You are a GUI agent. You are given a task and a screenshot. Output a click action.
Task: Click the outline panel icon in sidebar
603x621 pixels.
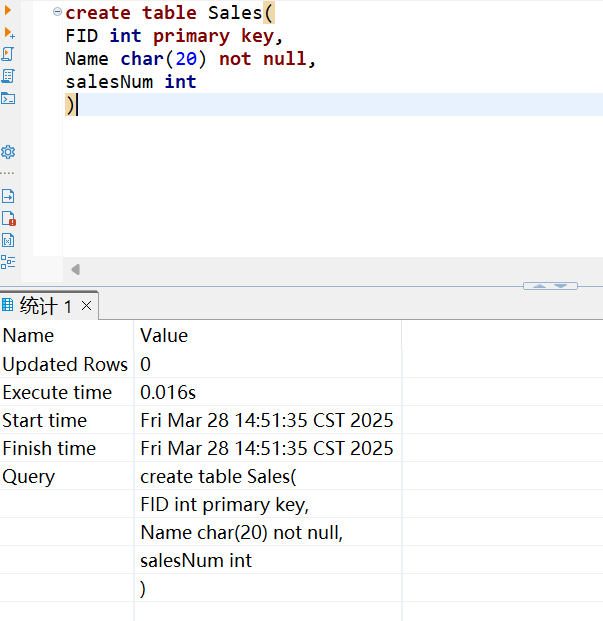point(8,262)
